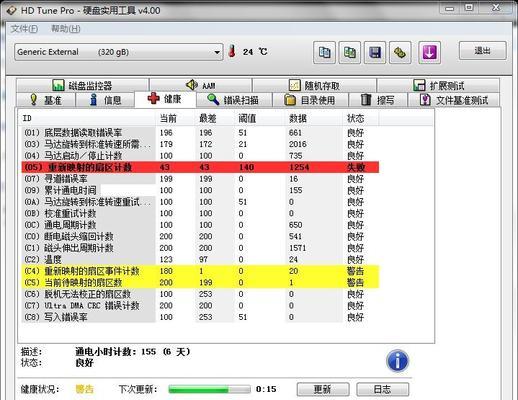Click the 退出 button
Screen dimensions: 518x400
point(483,51)
